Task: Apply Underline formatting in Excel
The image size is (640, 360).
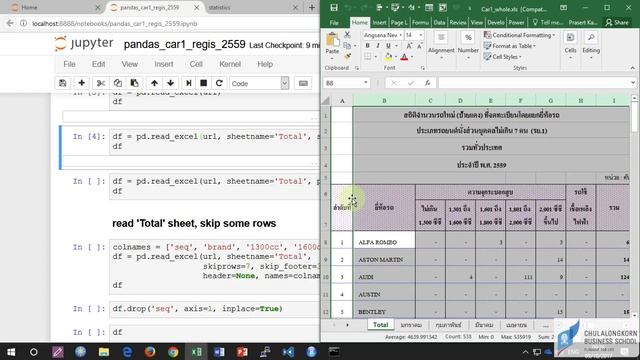Action: [x=388, y=46]
